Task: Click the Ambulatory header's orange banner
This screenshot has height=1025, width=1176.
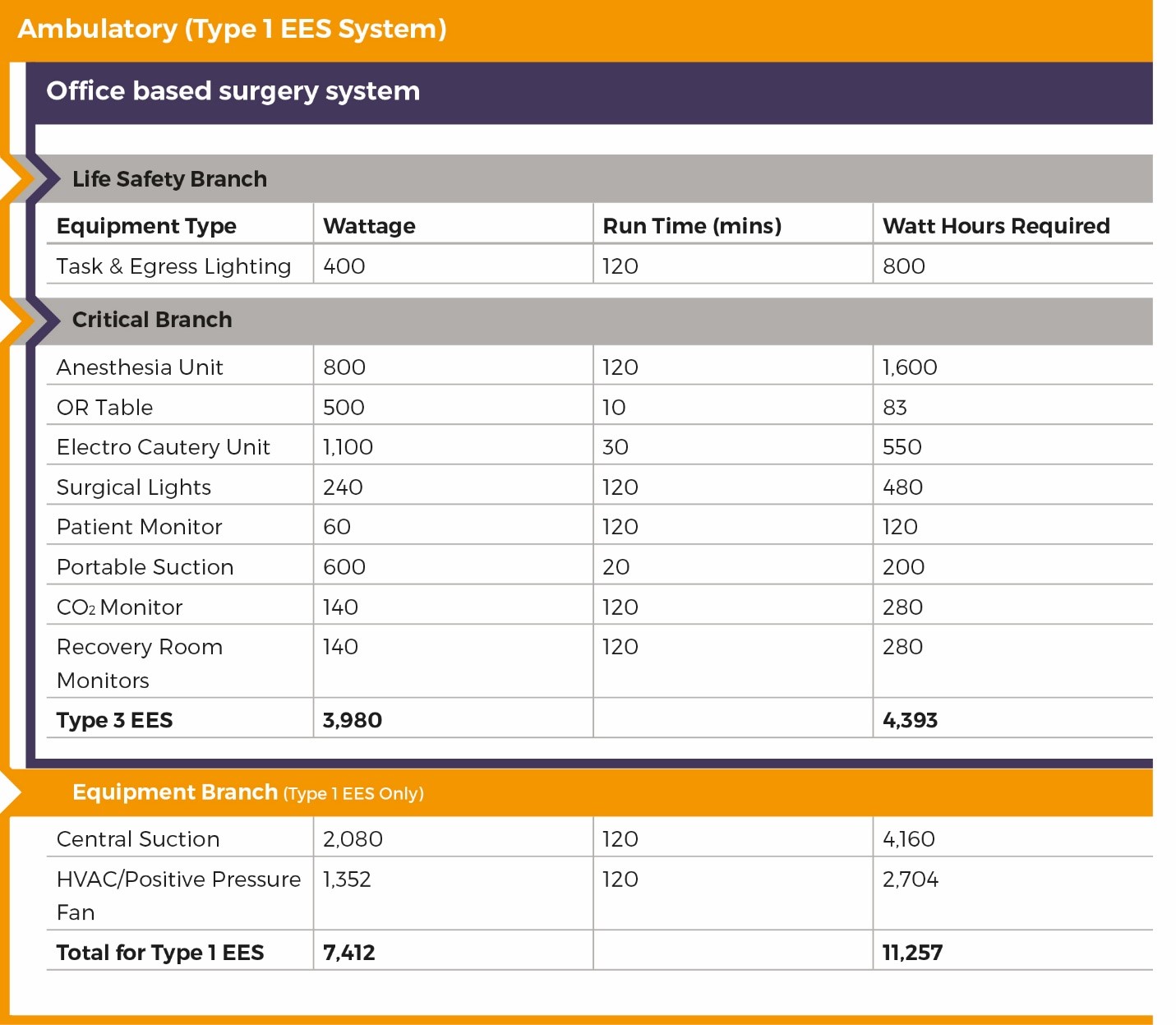Action: [x=233, y=30]
